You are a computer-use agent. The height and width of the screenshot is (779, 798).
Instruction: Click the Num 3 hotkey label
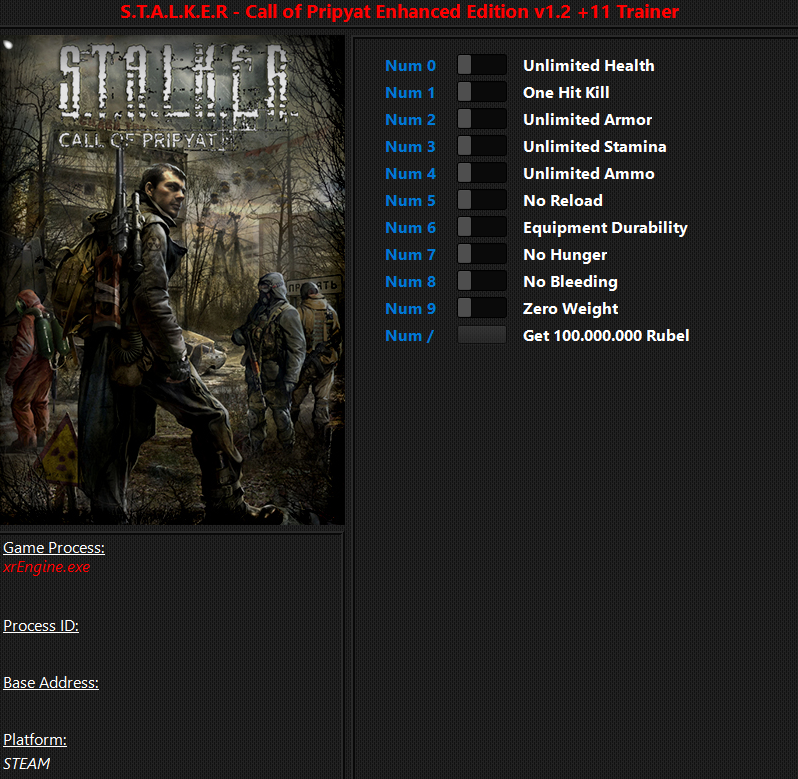410,147
